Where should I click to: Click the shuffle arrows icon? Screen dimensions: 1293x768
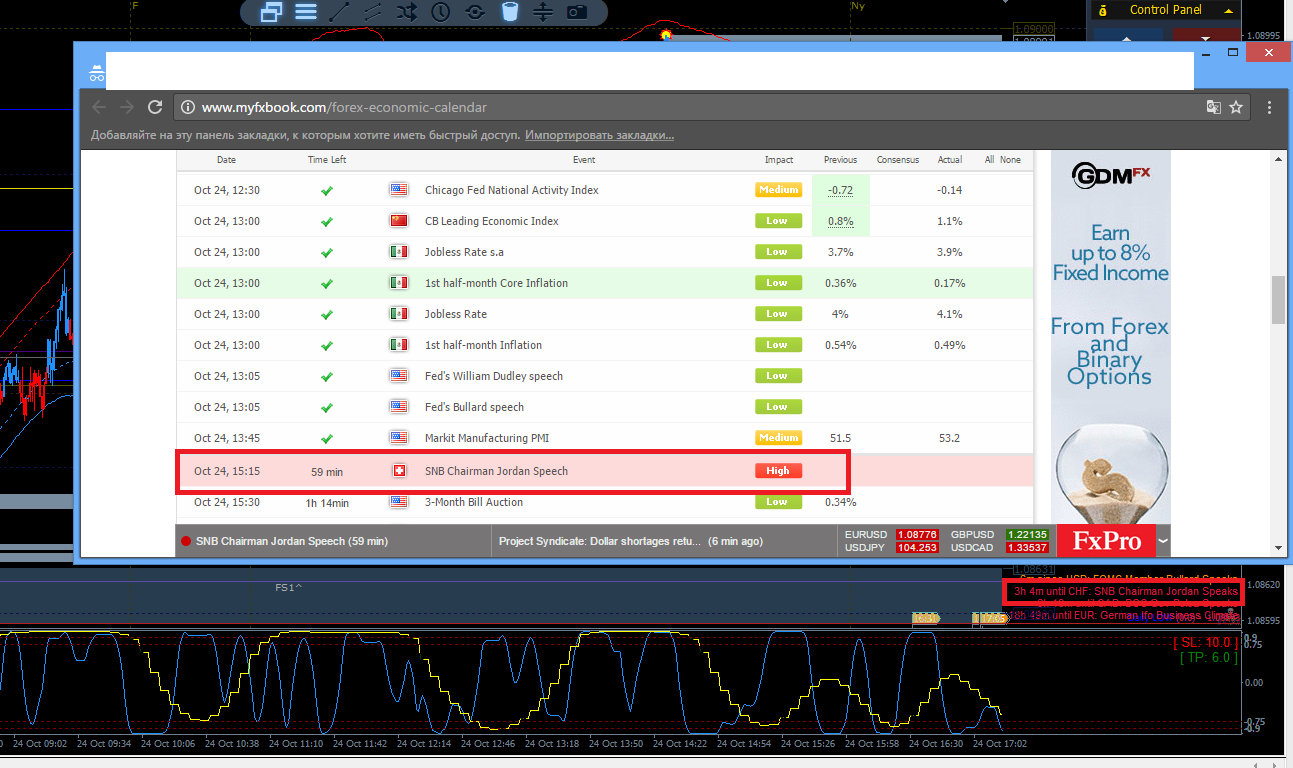pyautogui.click(x=406, y=12)
